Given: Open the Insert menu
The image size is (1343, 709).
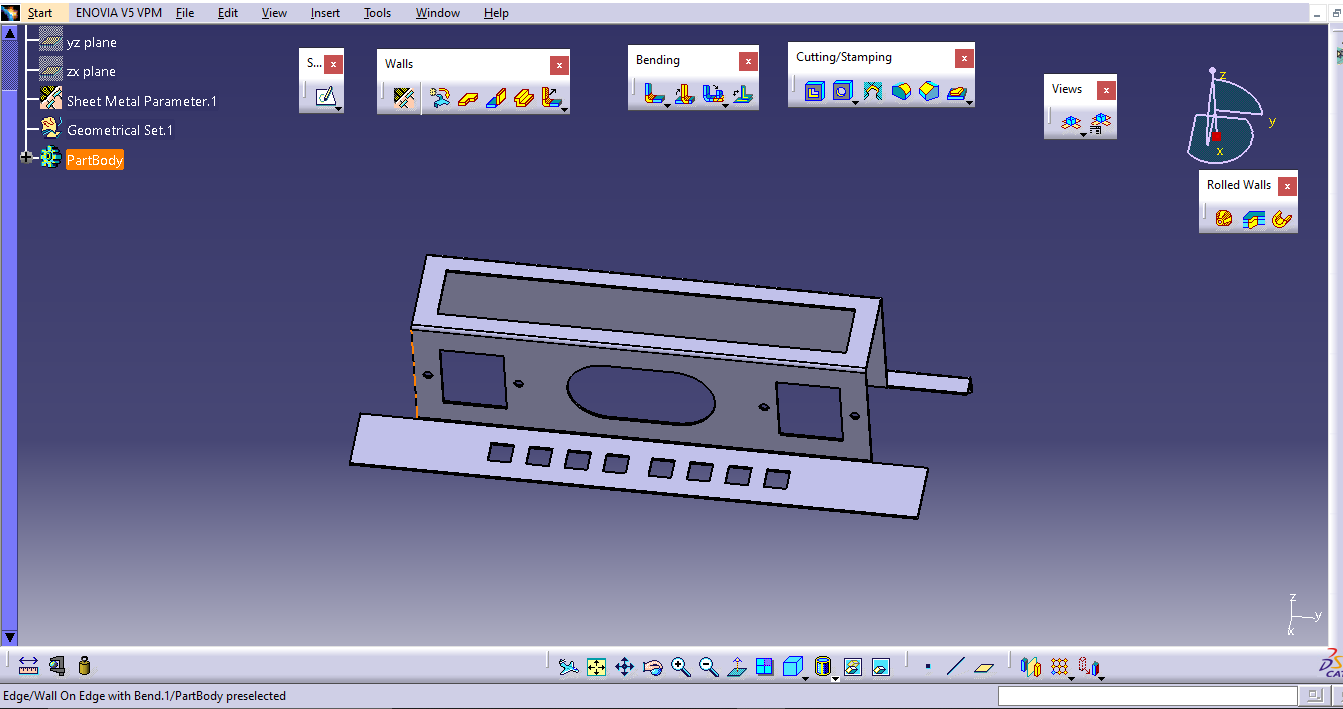Looking at the screenshot, I should click(x=325, y=13).
